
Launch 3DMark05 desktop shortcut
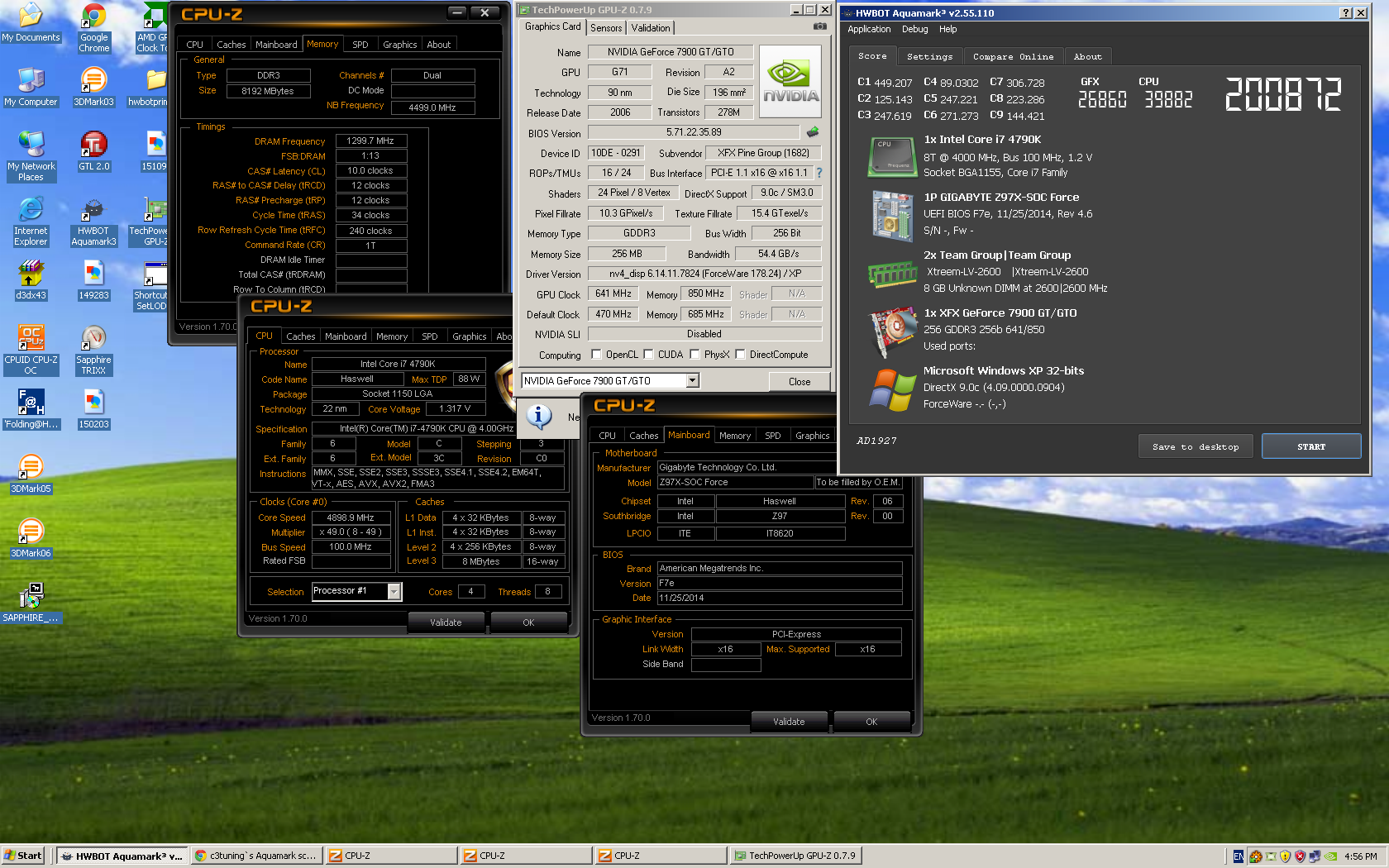pyautogui.click(x=31, y=474)
